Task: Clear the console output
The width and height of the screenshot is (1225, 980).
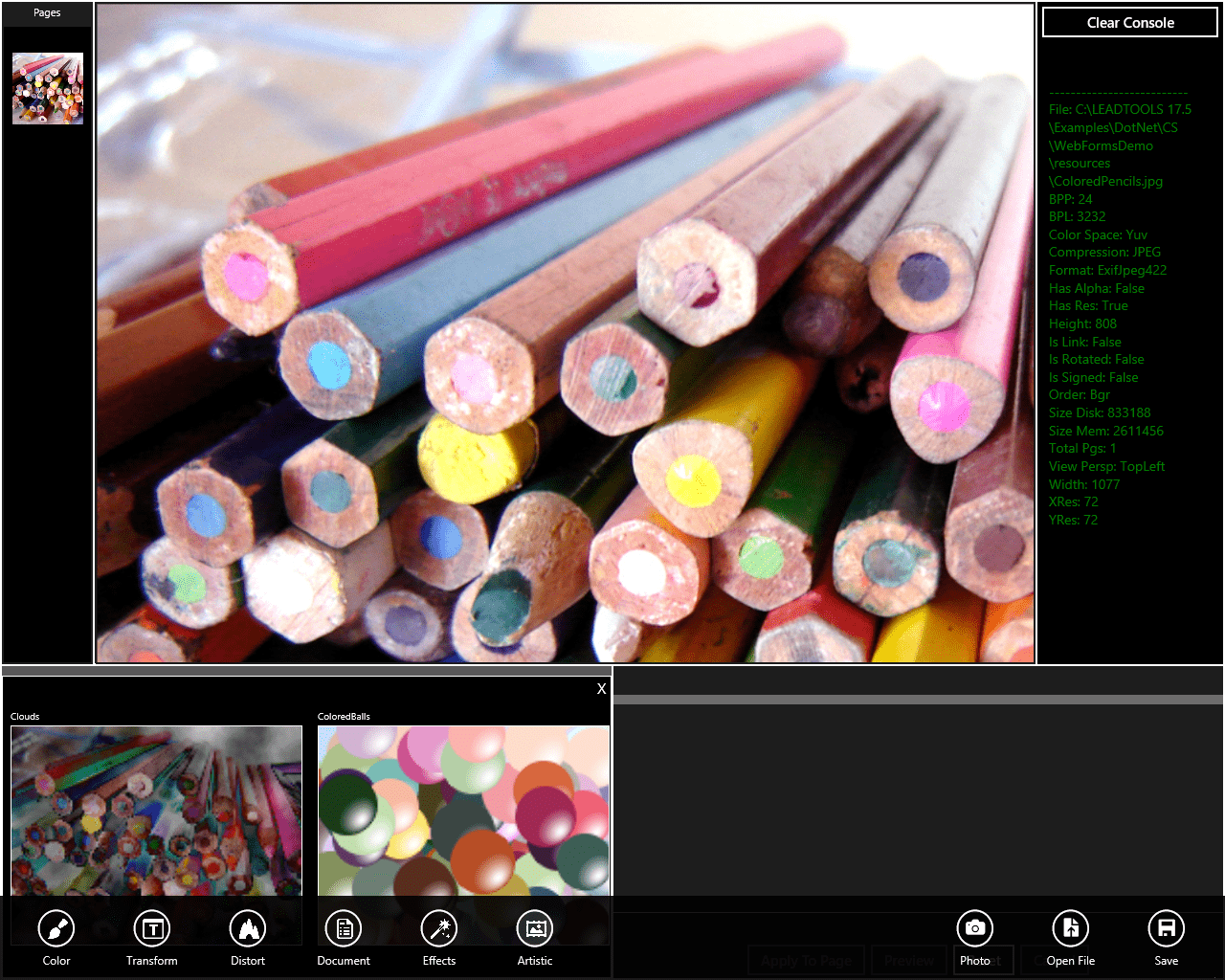Action: pyautogui.click(x=1130, y=23)
